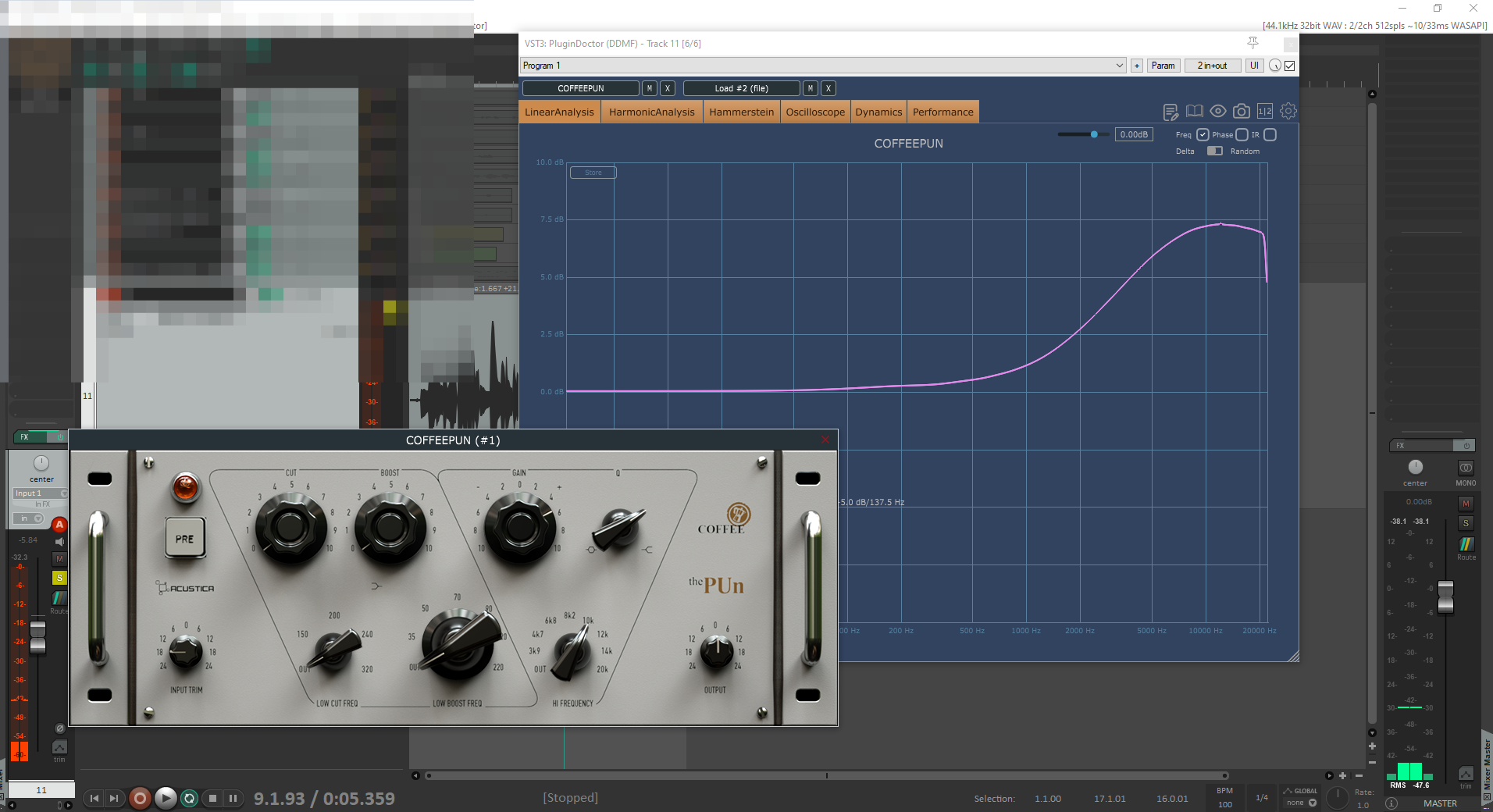
Task: Open the Program 1 preset dropdown
Action: [823, 66]
